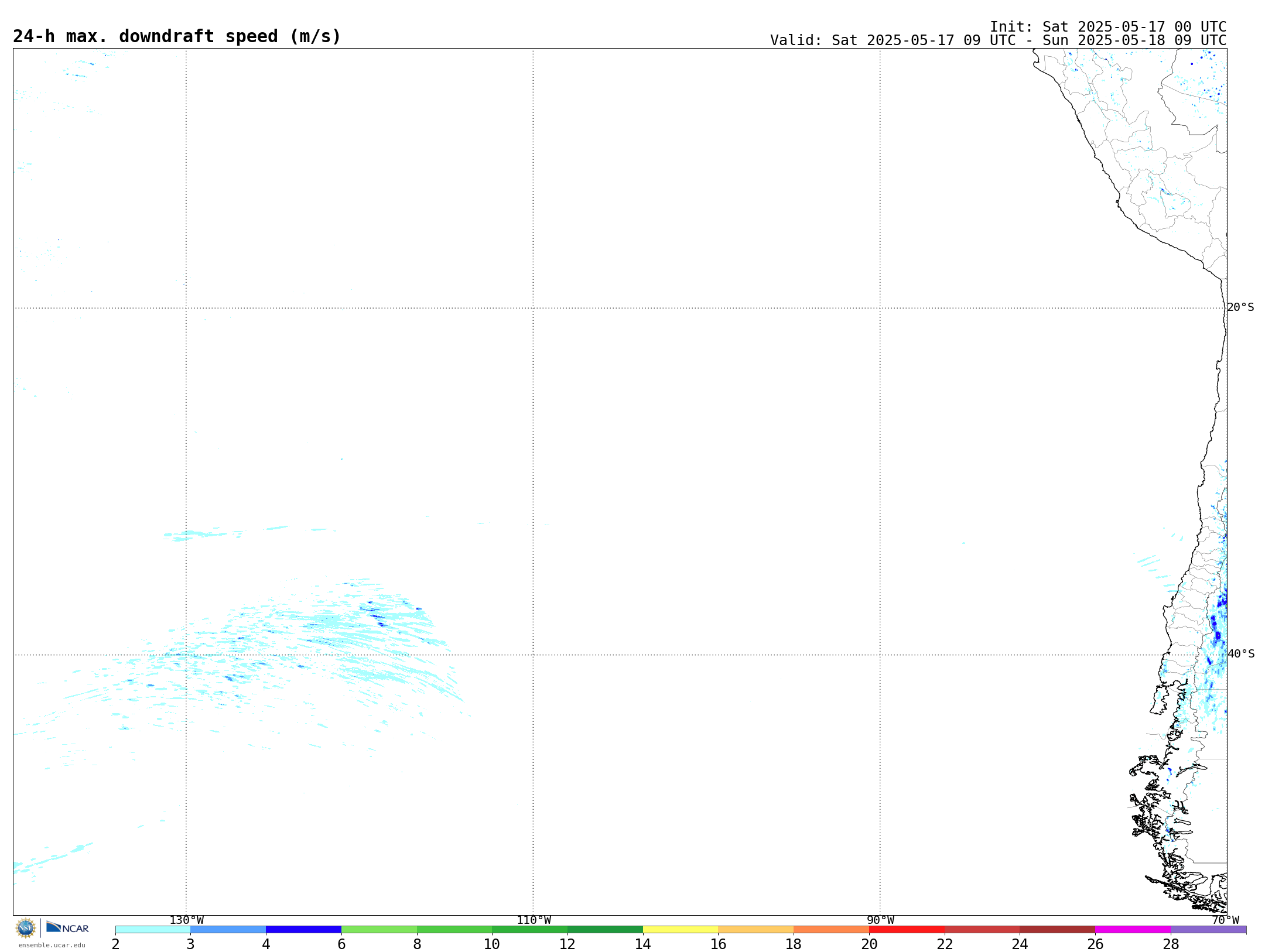Click the 90°W longitude label
Viewport: 1265px width, 952px height.
880,920
